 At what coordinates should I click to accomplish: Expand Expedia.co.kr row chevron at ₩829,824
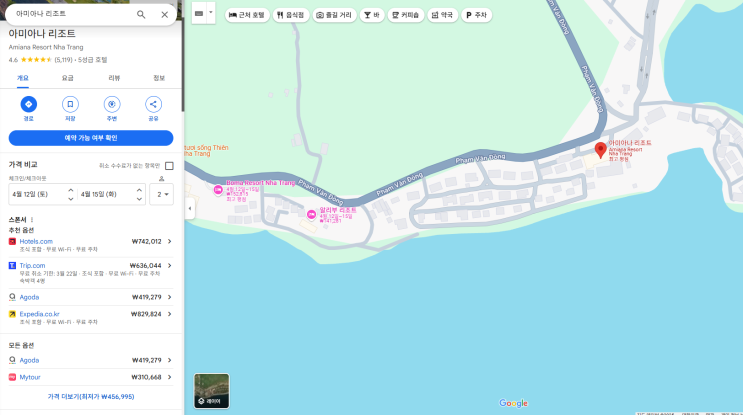point(169,314)
